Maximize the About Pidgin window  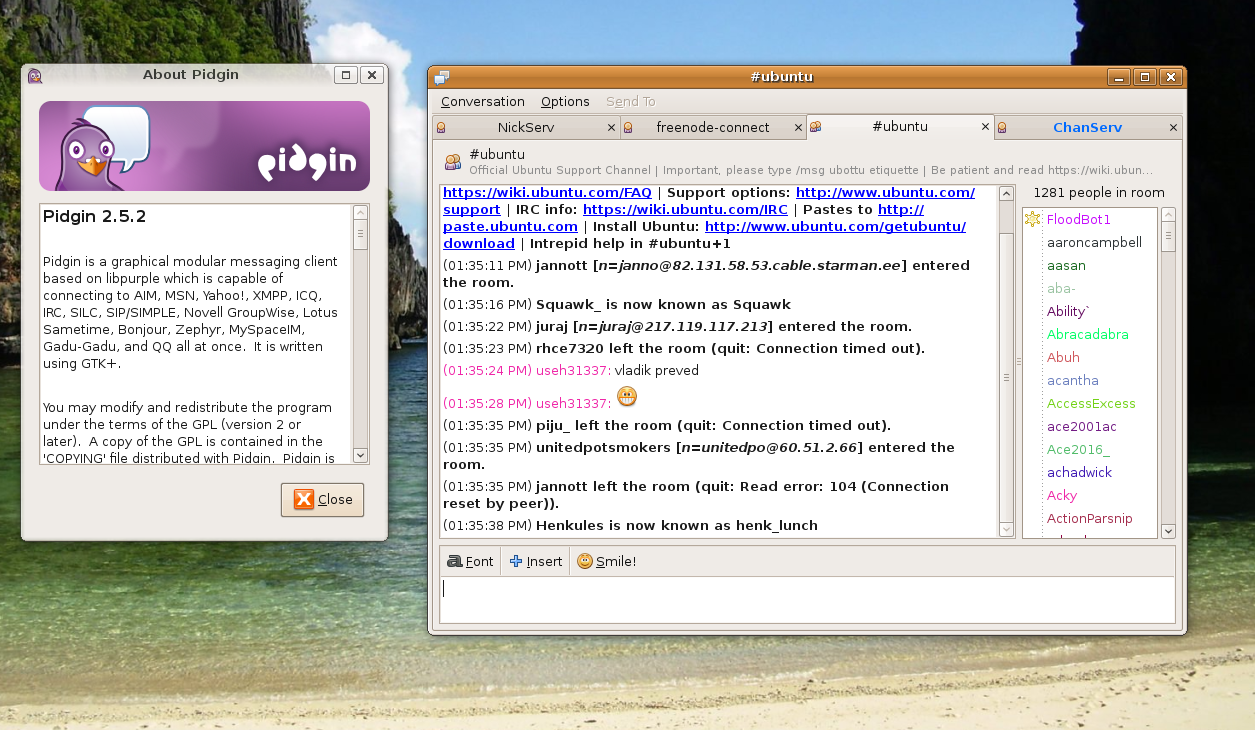click(x=346, y=75)
